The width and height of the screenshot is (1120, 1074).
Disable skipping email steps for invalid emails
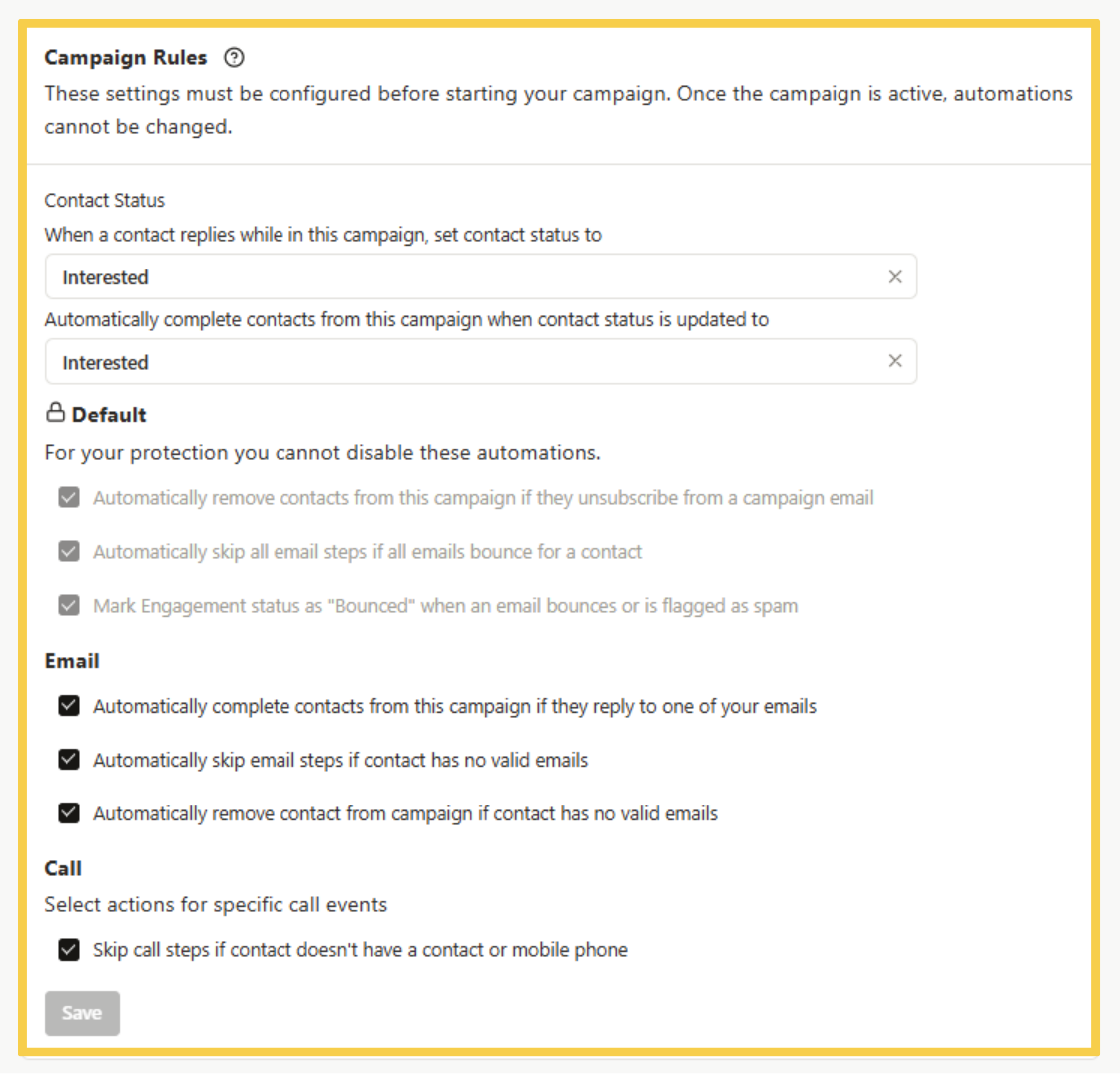[x=68, y=760]
